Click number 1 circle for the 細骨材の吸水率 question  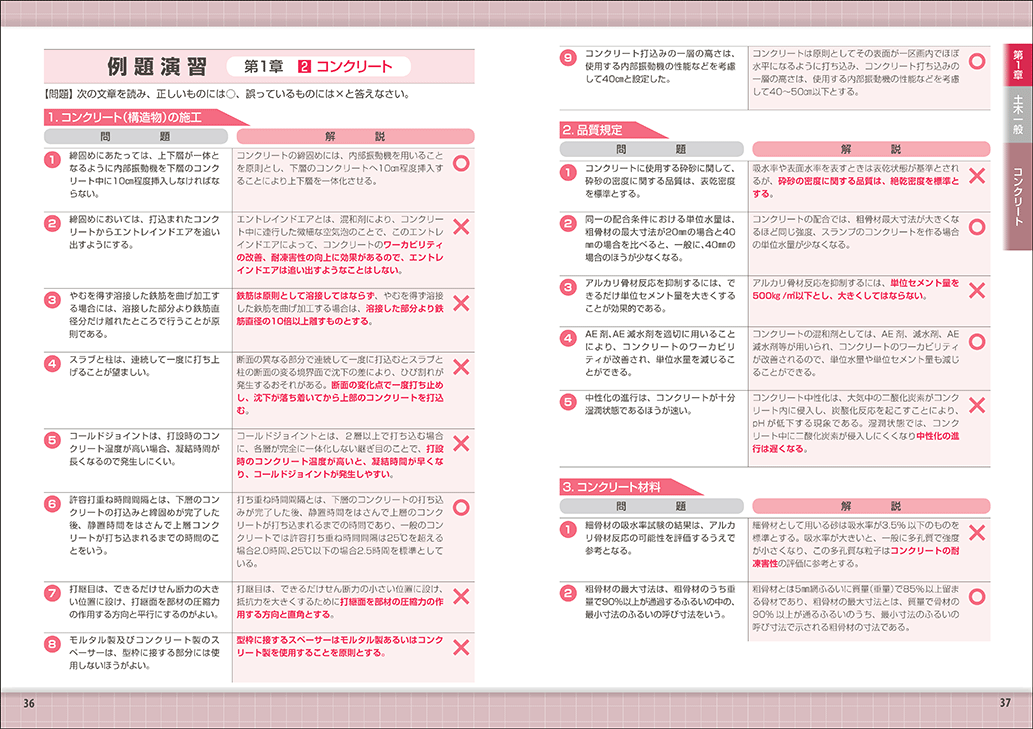pos(568,529)
